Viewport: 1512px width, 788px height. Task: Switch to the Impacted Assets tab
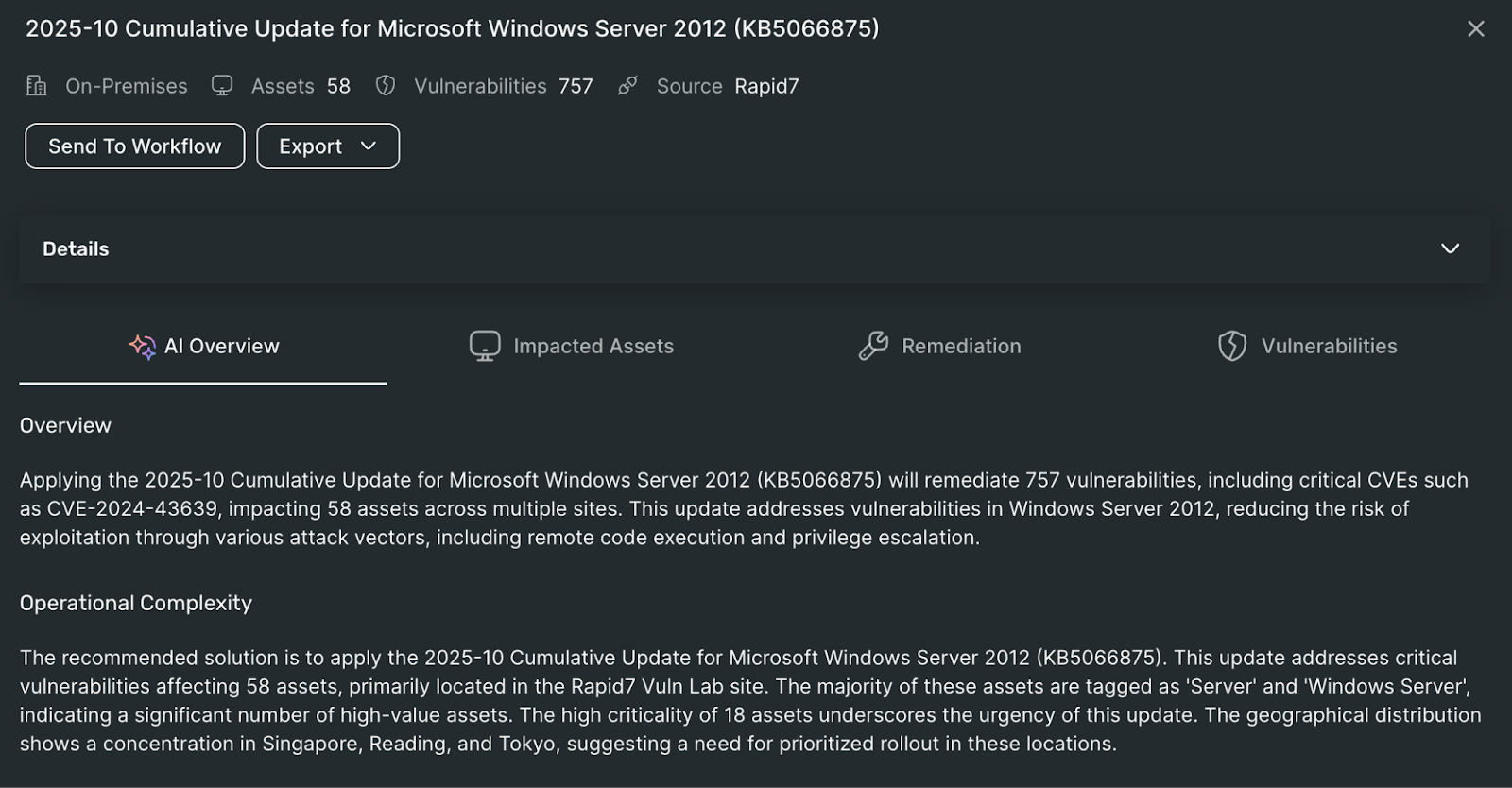pos(593,346)
